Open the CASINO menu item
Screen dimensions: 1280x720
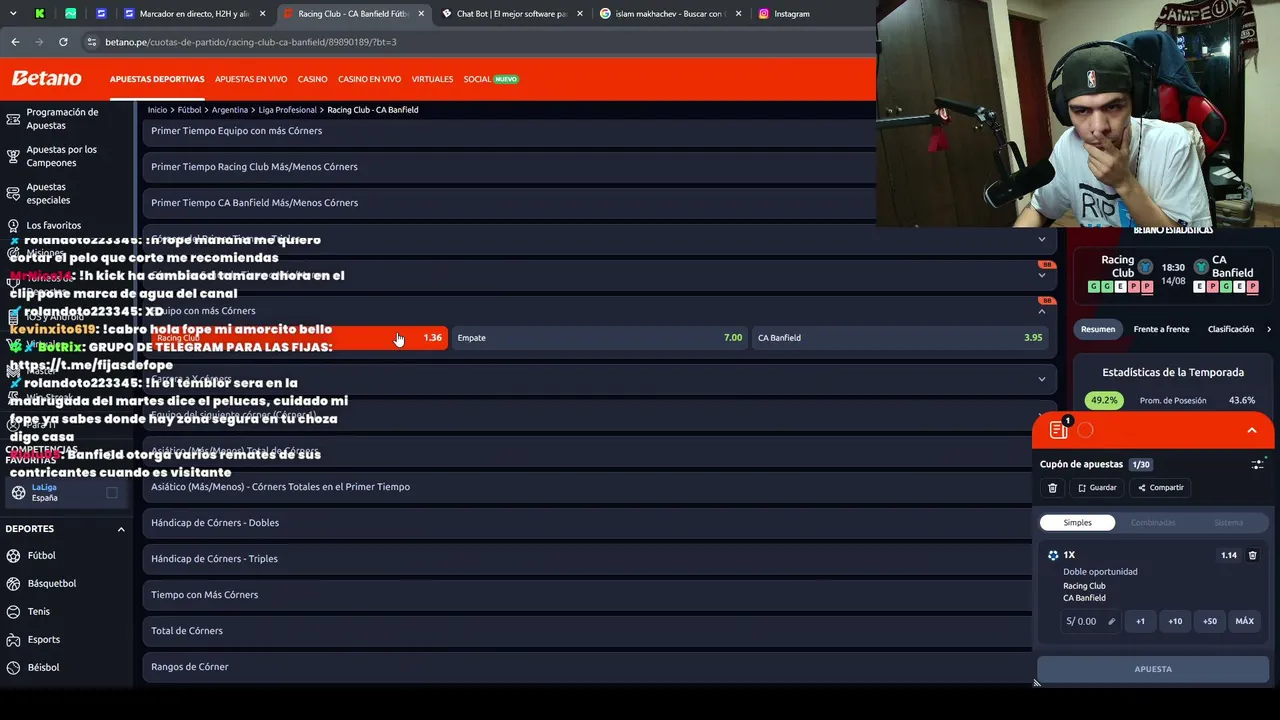pos(312,79)
